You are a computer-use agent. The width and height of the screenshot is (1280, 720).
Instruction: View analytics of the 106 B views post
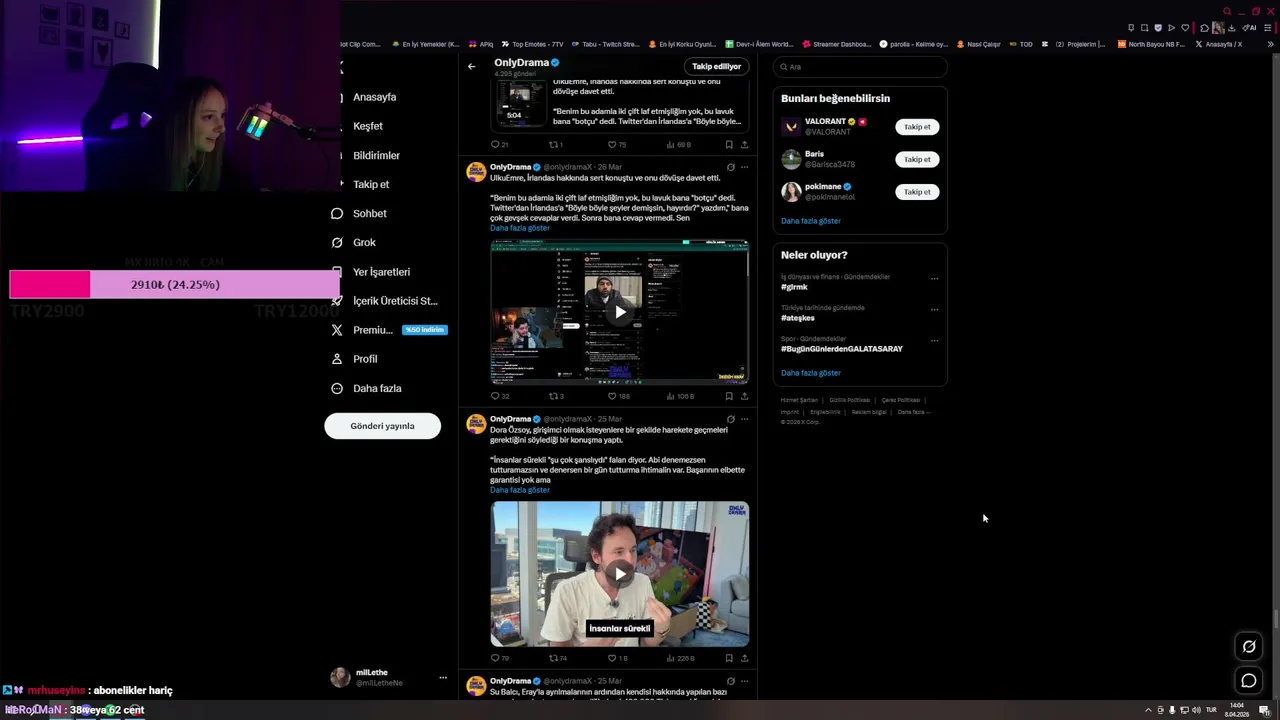coord(680,396)
